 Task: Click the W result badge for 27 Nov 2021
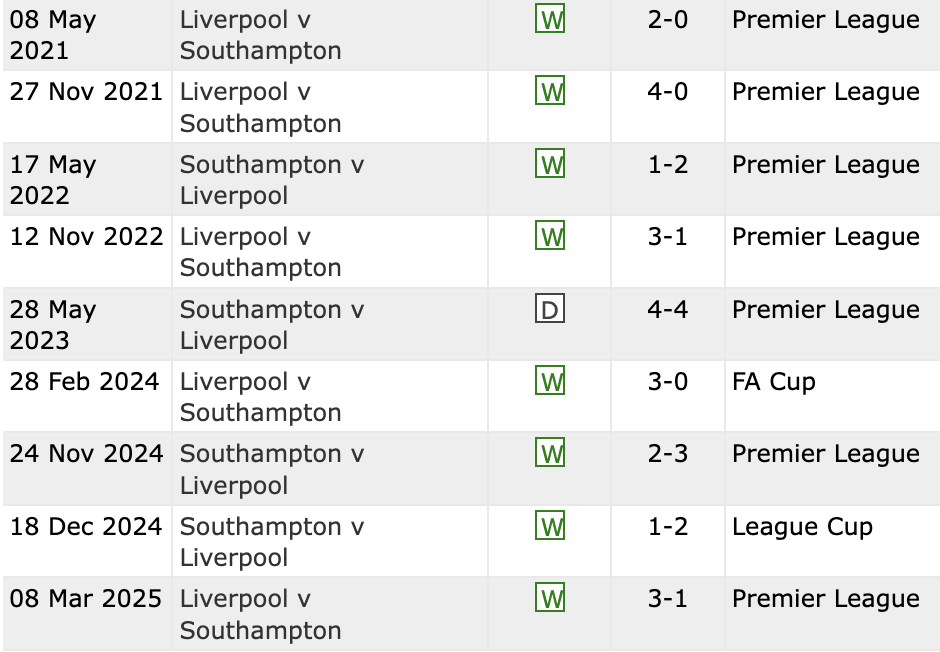coord(550,92)
